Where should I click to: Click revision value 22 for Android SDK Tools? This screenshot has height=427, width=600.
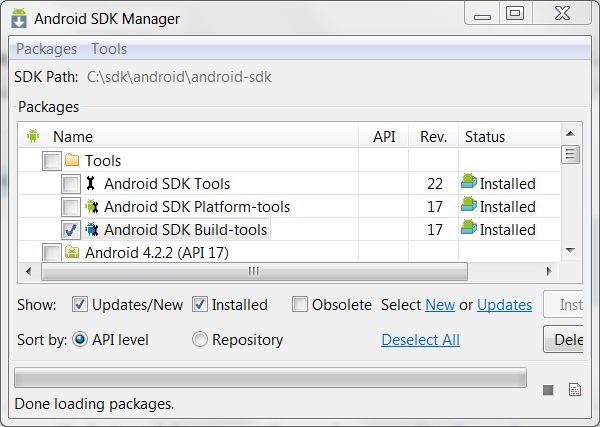tap(435, 184)
